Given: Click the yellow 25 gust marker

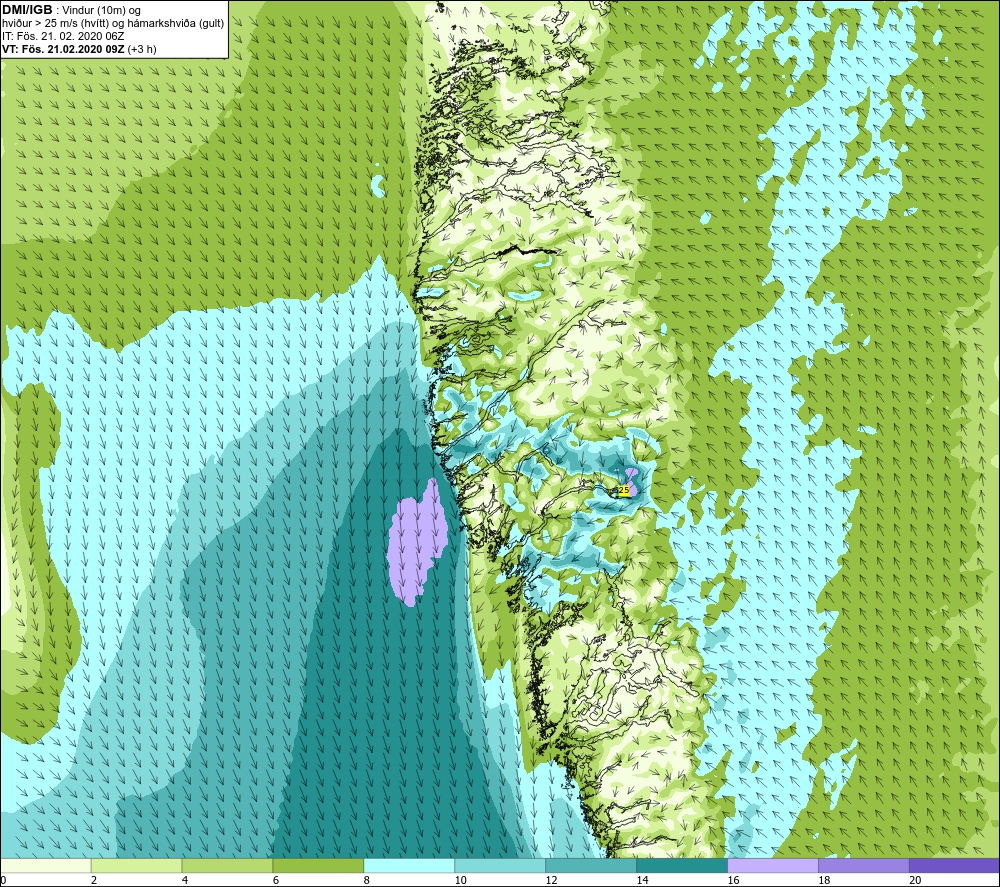Looking at the screenshot, I should point(624,490).
